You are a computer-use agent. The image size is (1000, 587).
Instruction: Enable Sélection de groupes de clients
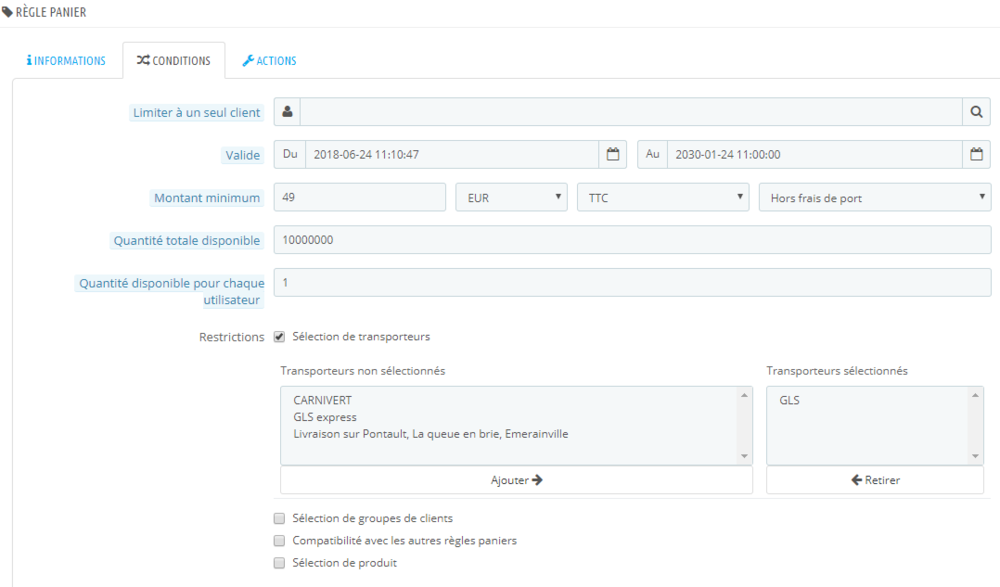pos(279,518)
